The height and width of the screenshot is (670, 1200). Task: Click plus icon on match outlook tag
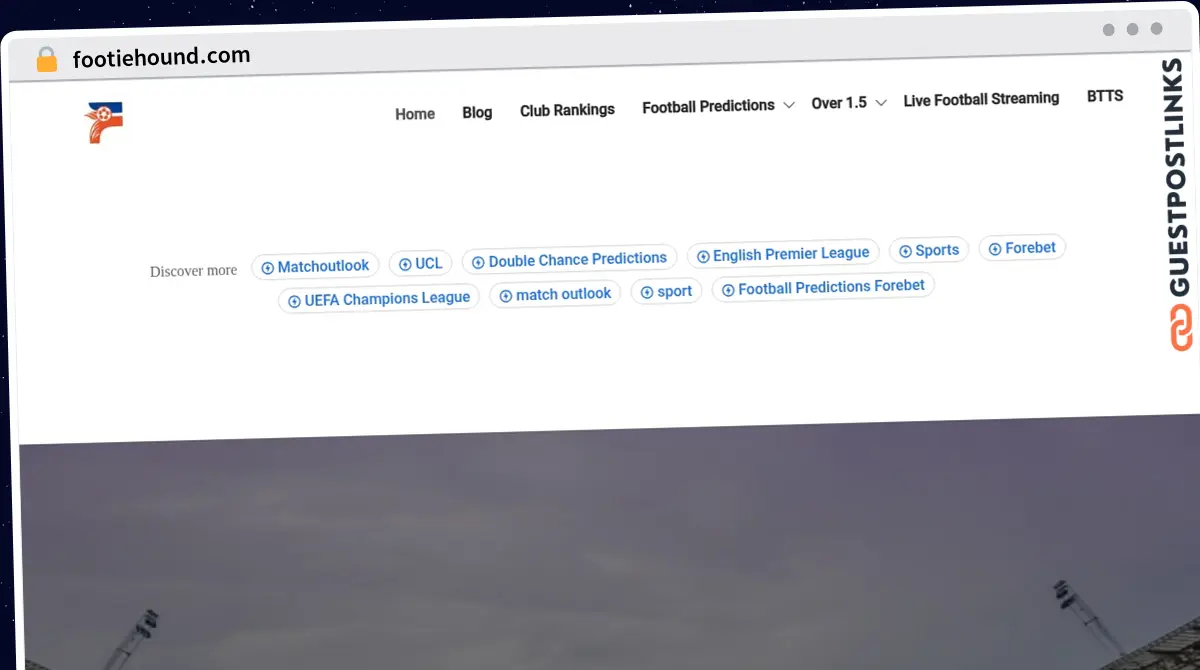pos(505,296)
